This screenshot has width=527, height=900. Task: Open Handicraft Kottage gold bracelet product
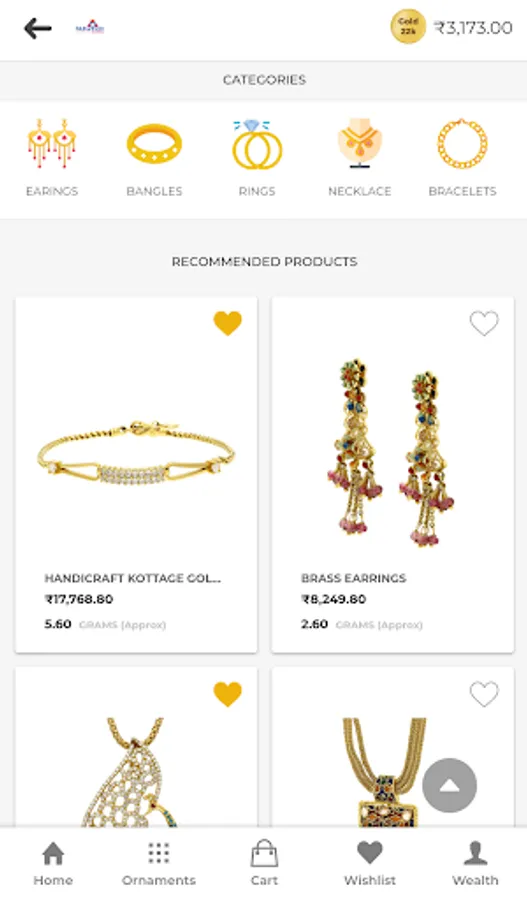click(136, 475)
